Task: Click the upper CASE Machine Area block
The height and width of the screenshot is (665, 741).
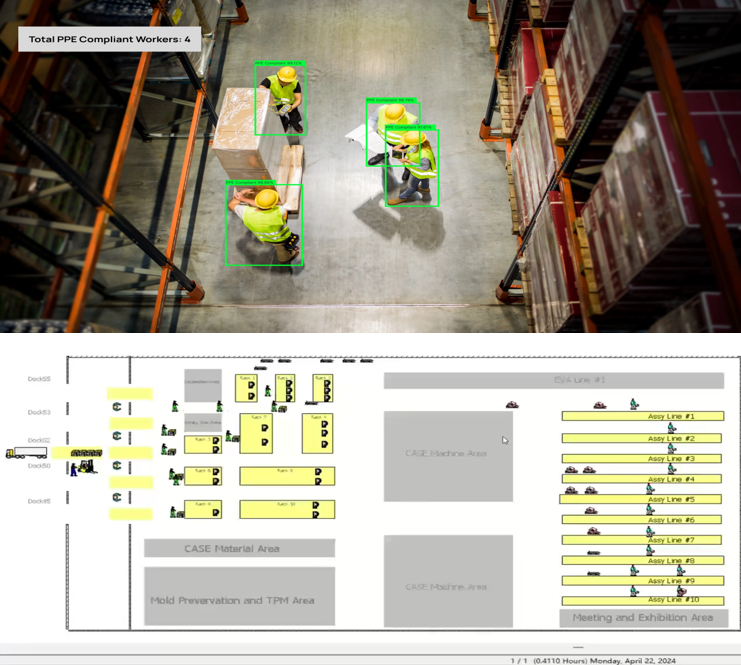Action: click(448, 456)
